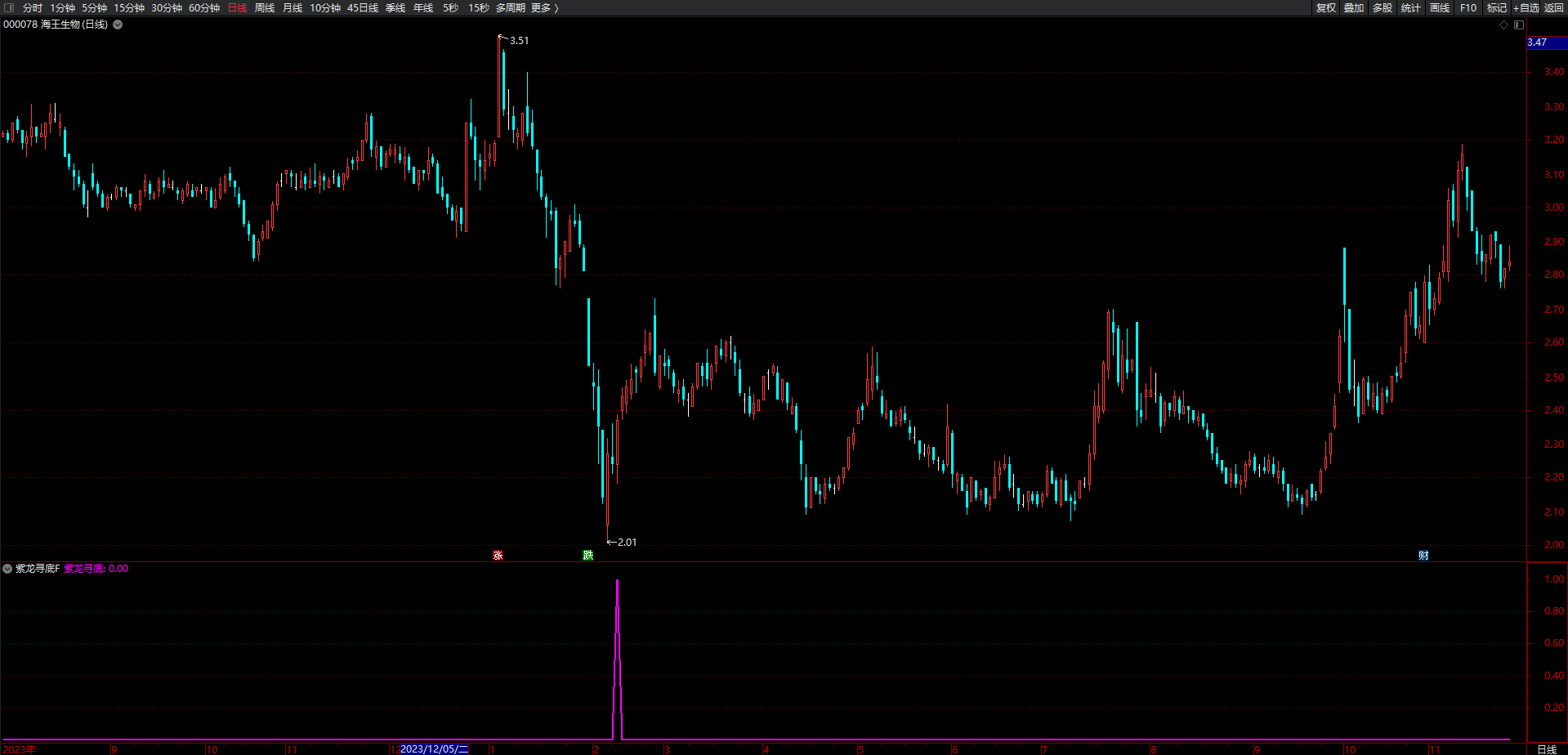Switch to the 周线 weekly period
Screen dimensions: 1568x755
(x=265, y=7)
